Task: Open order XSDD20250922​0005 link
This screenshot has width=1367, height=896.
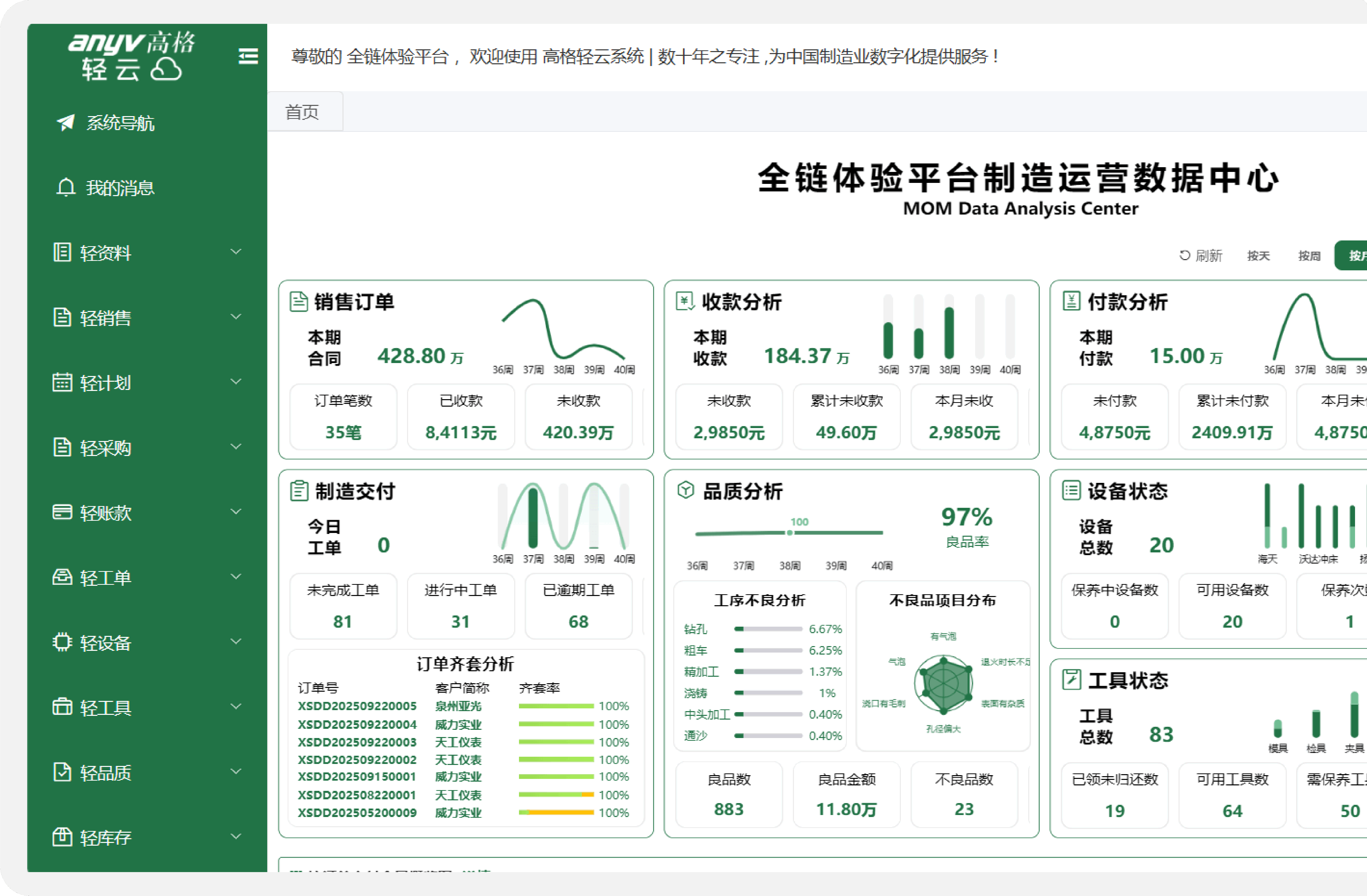Action: click(x=357, y=706)
